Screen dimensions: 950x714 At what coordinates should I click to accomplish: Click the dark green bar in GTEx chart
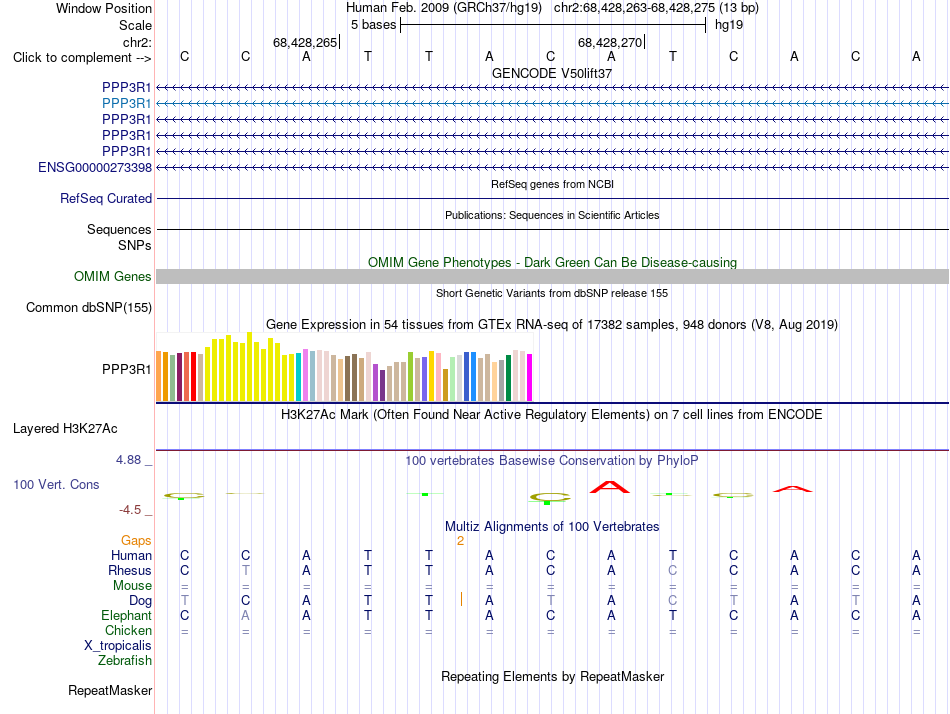click(x=508, y=378)
